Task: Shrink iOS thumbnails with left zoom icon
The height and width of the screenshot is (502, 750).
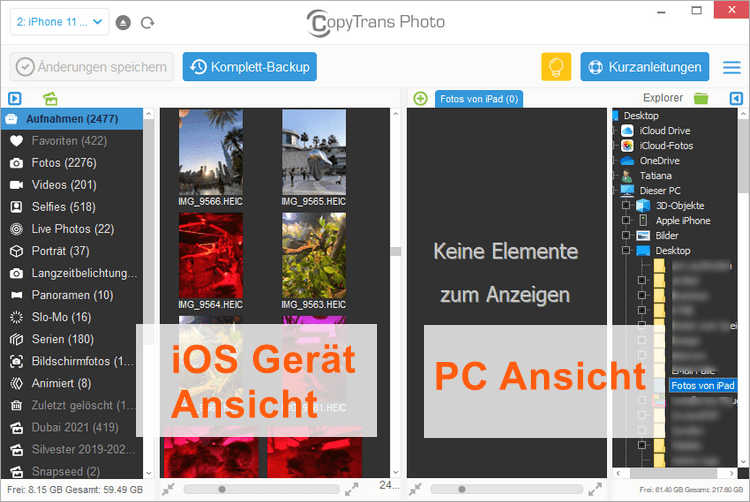Action: pos(168,489)
